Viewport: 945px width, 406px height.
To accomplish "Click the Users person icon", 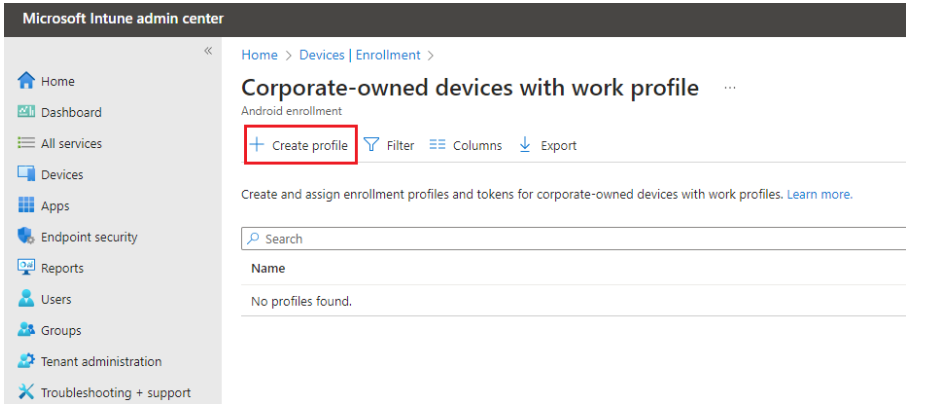I will [x=26, y=299].
